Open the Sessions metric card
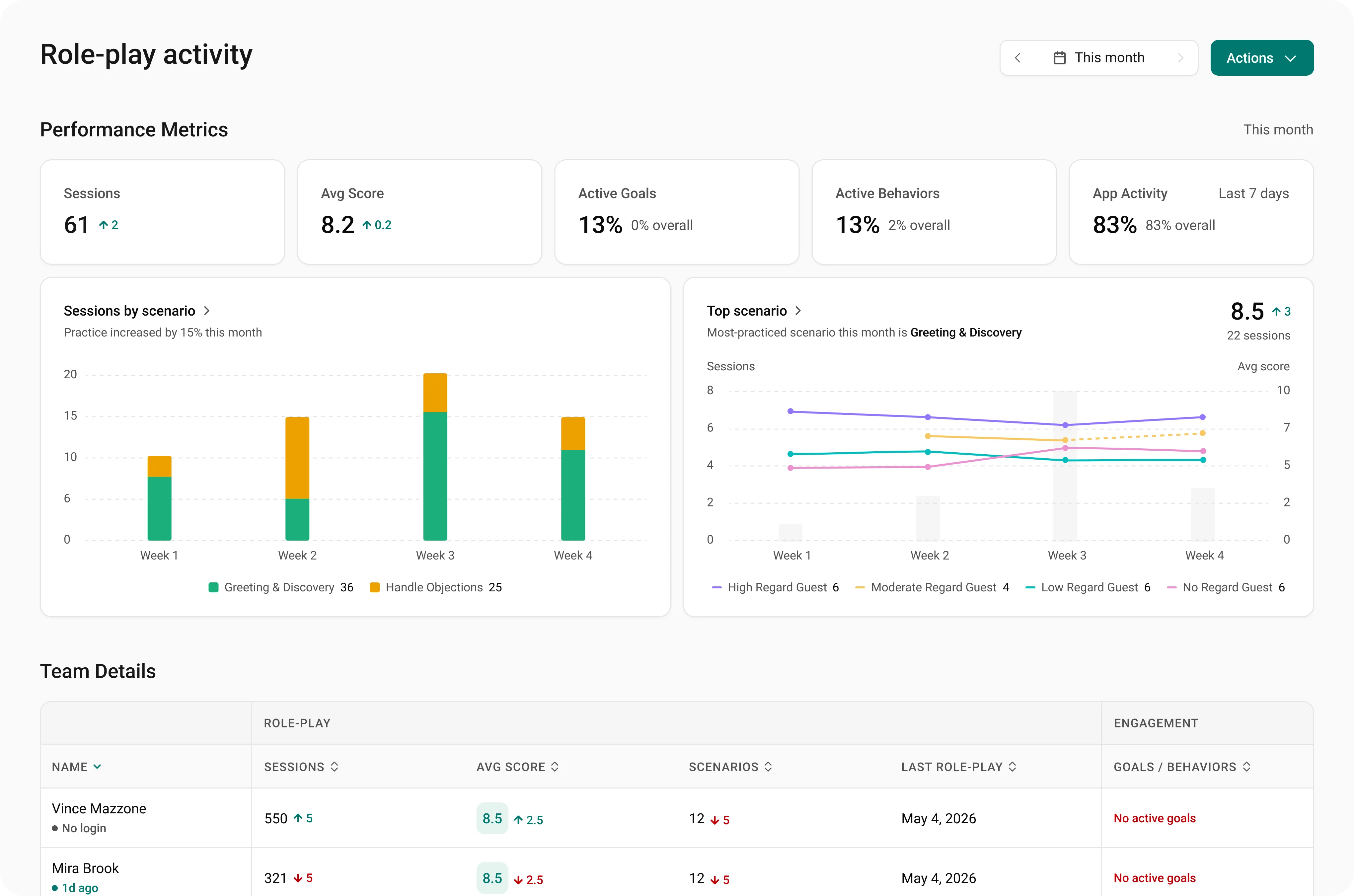The image size is (1354, 896). [162, 212]
